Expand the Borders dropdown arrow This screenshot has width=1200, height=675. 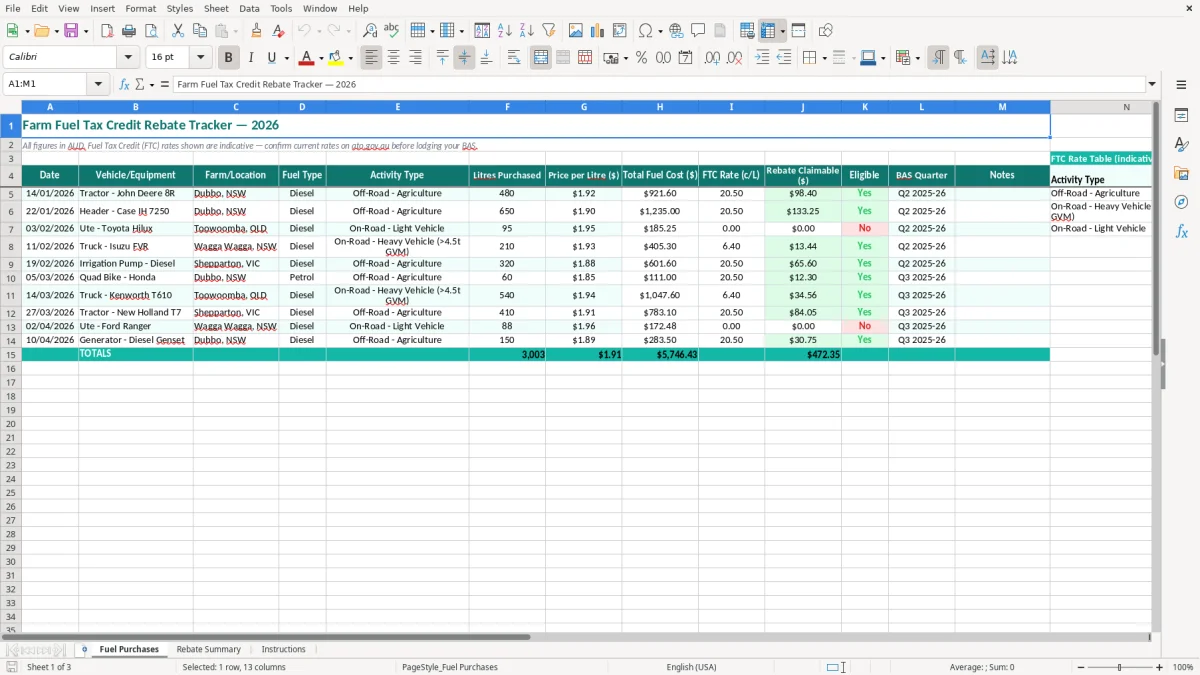coord(823,58)
